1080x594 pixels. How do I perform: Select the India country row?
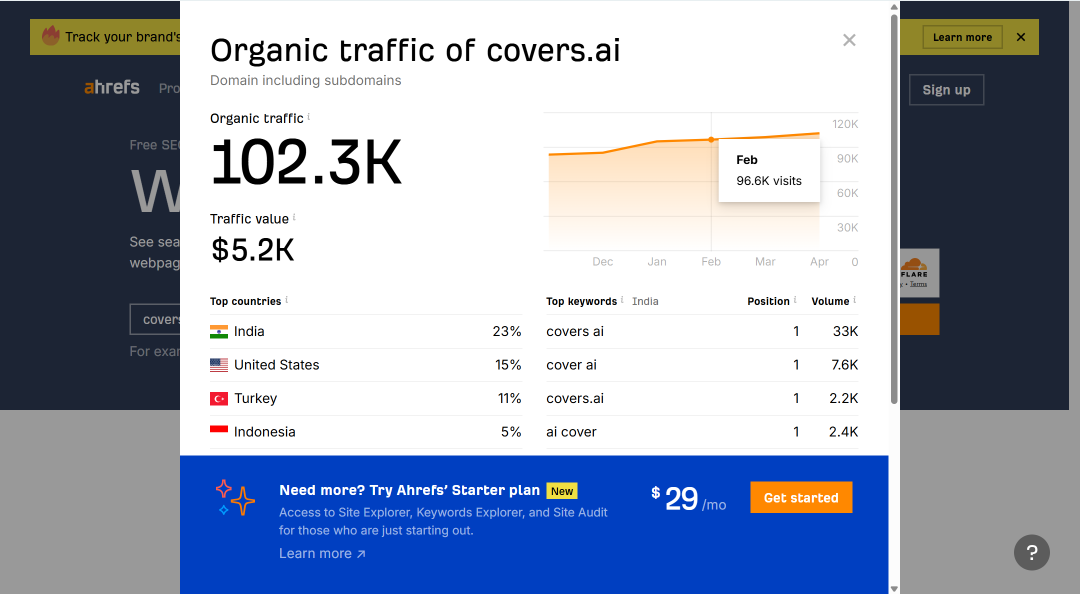click(366, 331)
